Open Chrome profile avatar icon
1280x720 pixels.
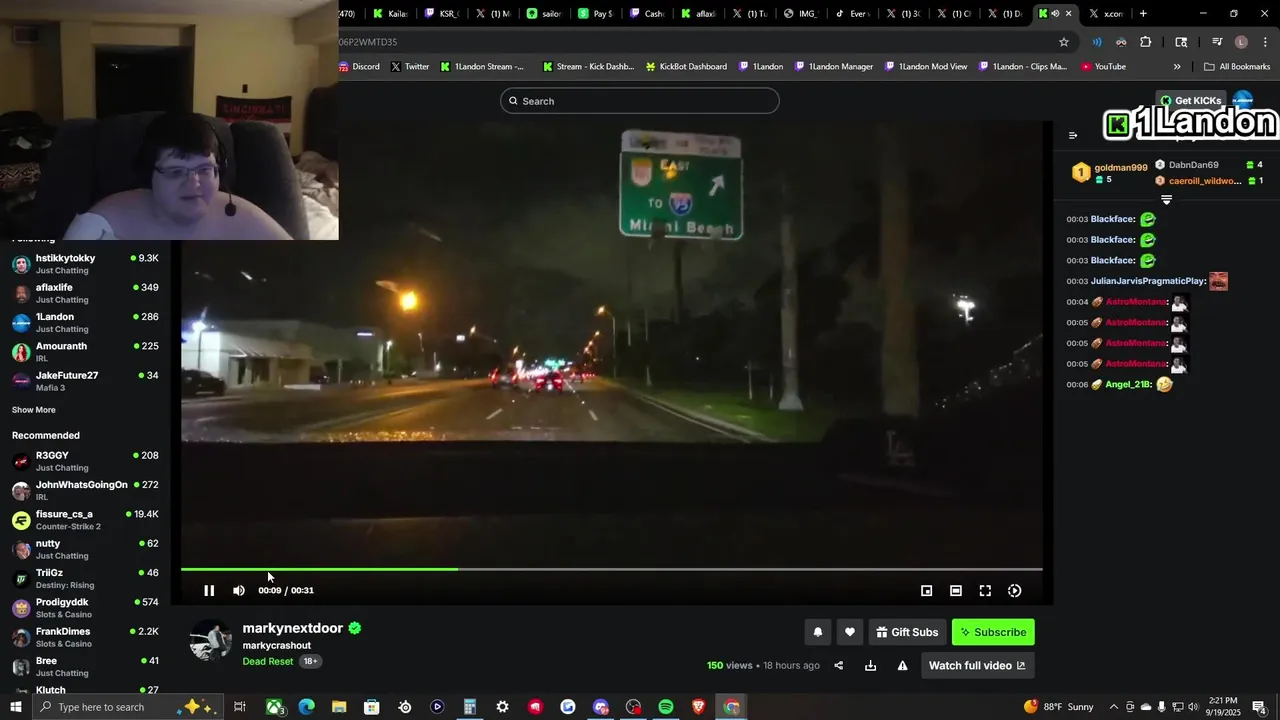point(1241,42)
